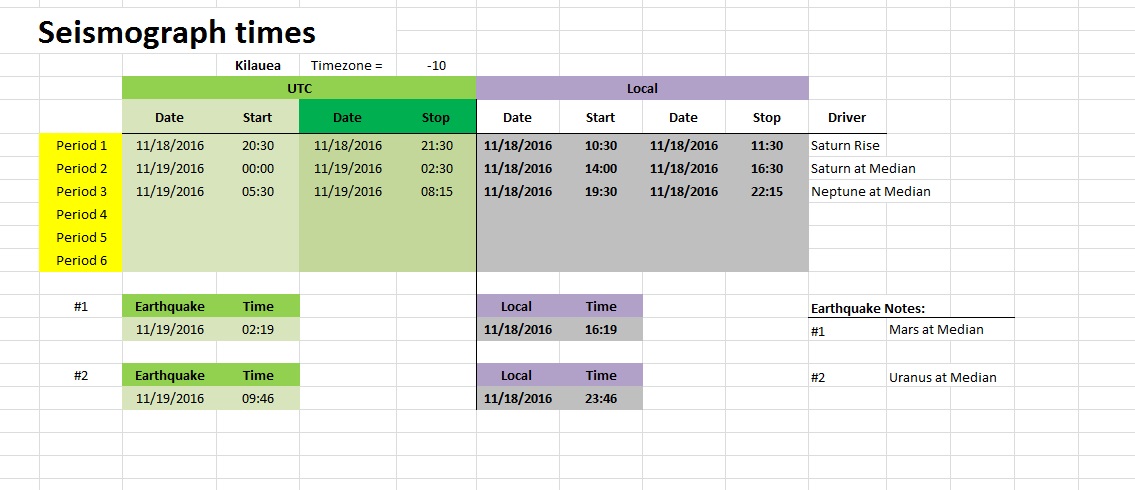The height and width of the screenshot is (490, 1135).
Task: Click UTC stop time 08:15 cell
Action: pos(437,191)
